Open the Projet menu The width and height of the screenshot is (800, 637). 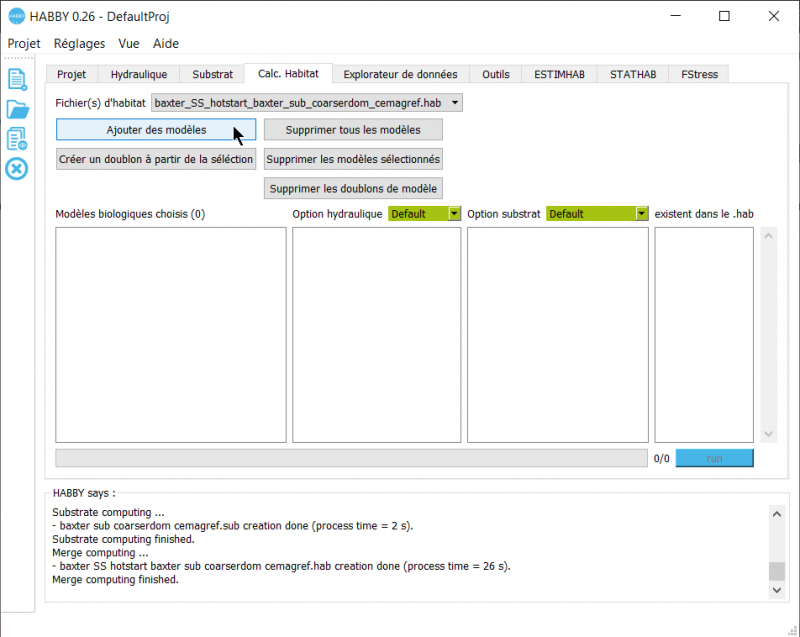click(24, 43)
